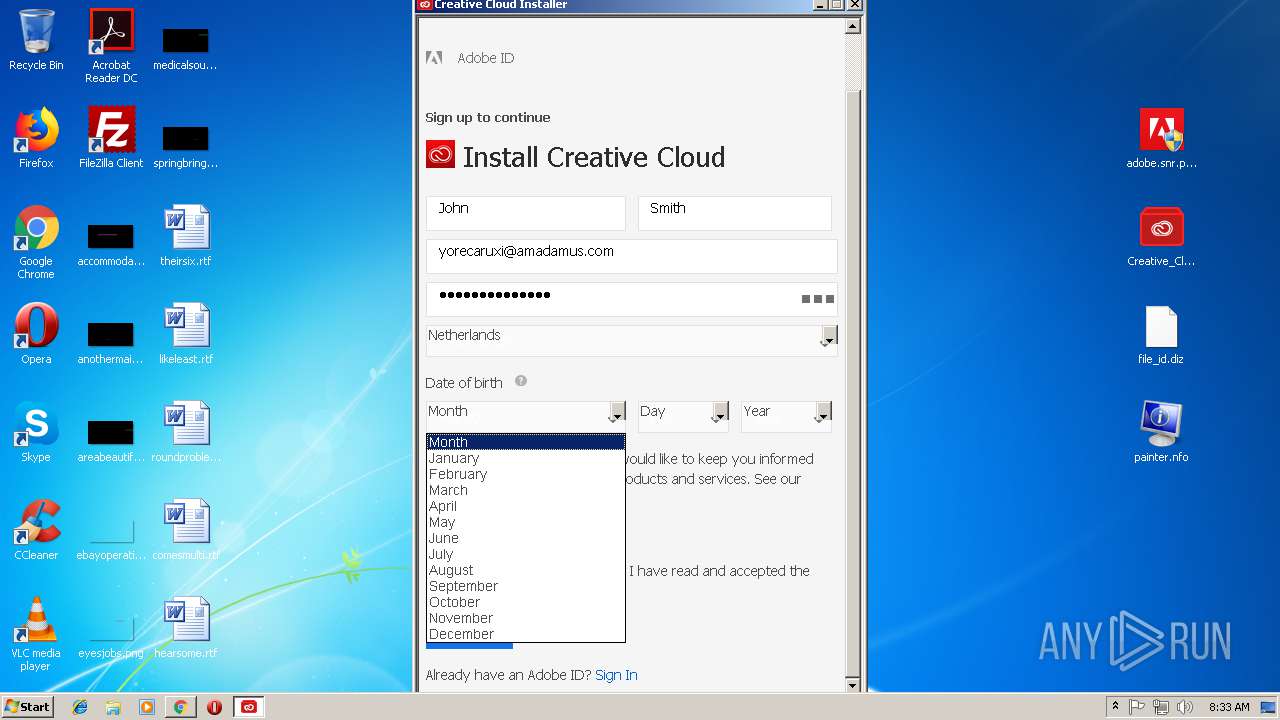Select the roundproble... document icon
1280x720 pixels.
[x=186, y=432]
